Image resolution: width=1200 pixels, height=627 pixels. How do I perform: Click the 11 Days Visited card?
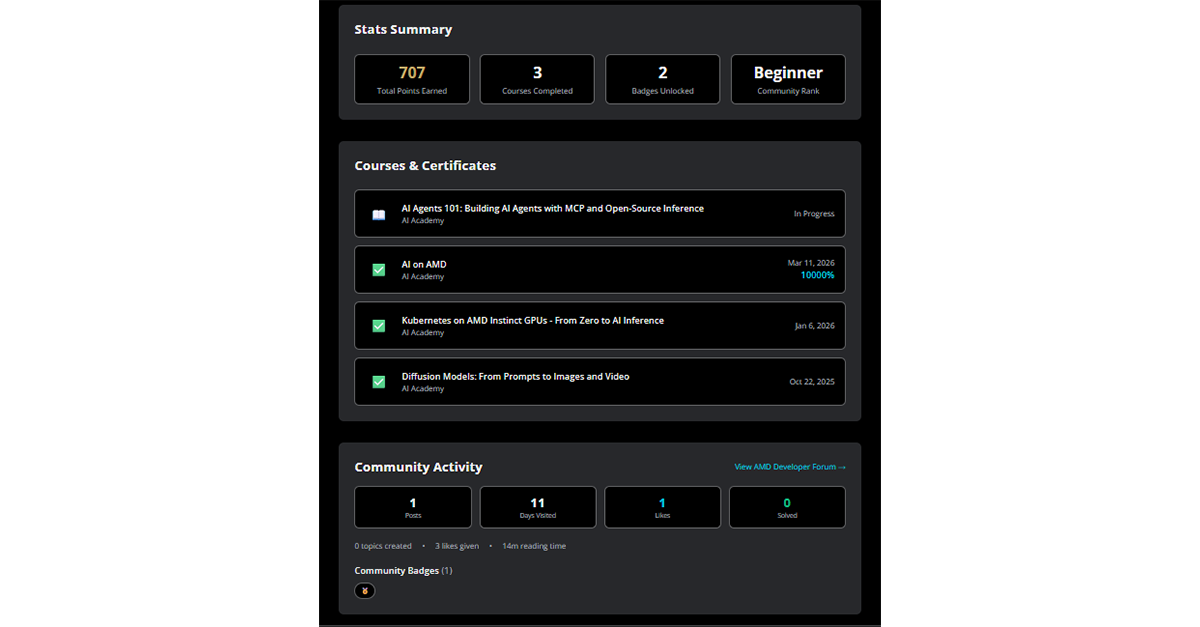pos(537,507)
